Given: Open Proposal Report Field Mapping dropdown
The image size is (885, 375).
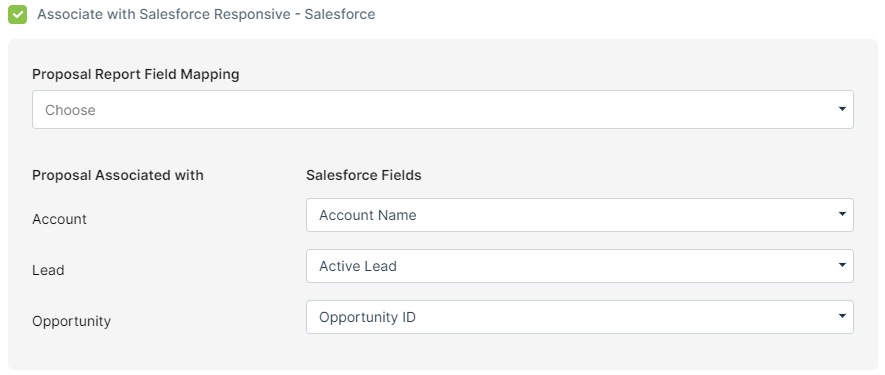Looking at the screenshot, I should (x=442, y=110).
